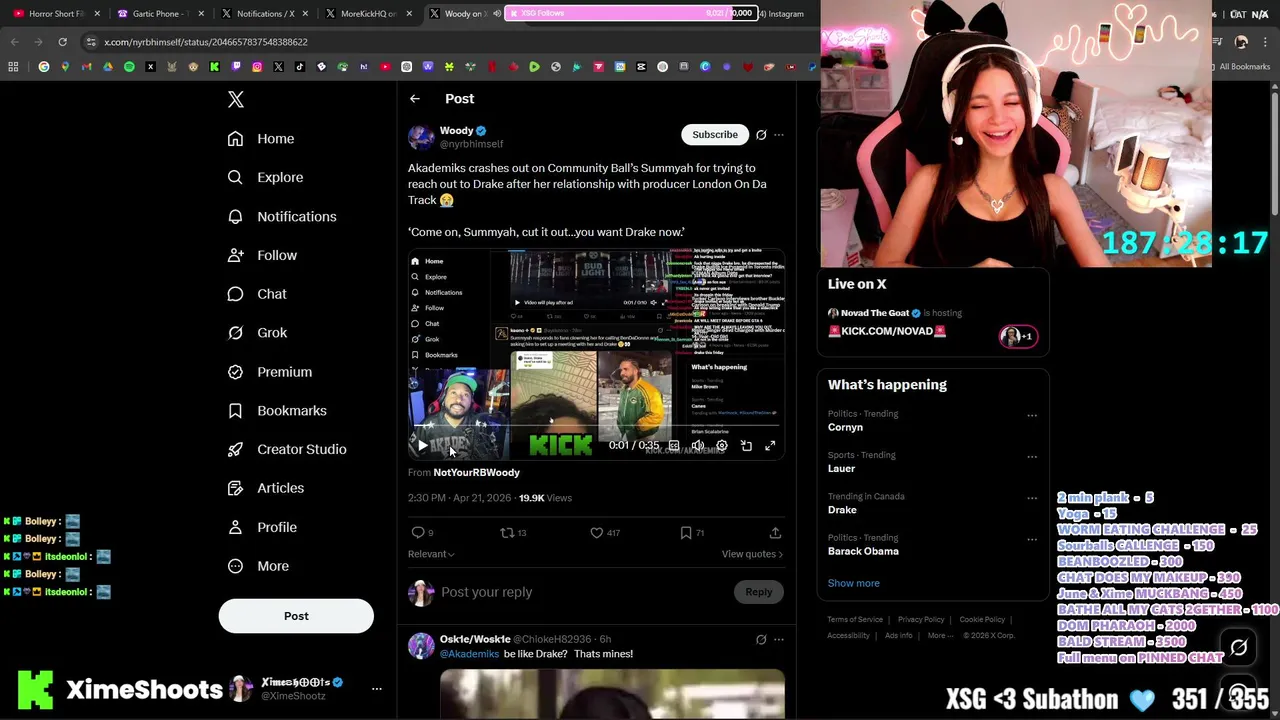
Task: Click the Post your reply field
Action: tap(586, 592)
